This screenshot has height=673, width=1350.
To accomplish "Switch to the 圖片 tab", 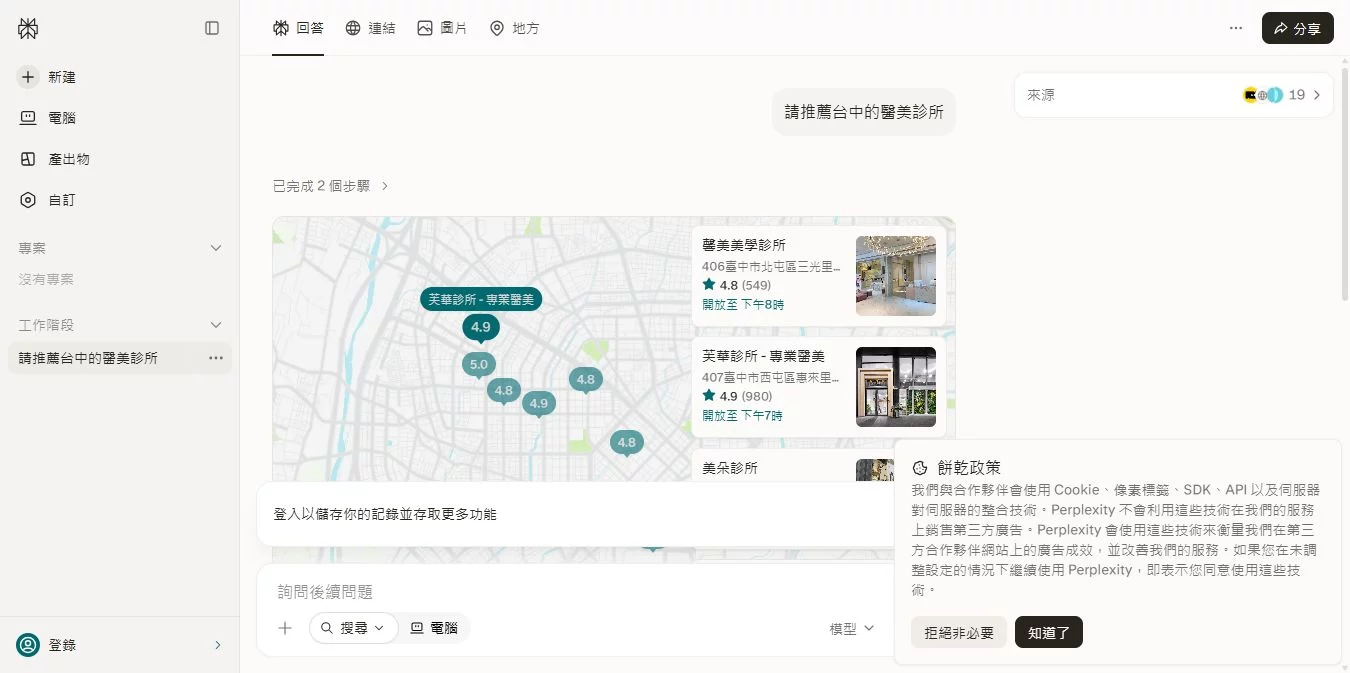I will tap(442, 28).
